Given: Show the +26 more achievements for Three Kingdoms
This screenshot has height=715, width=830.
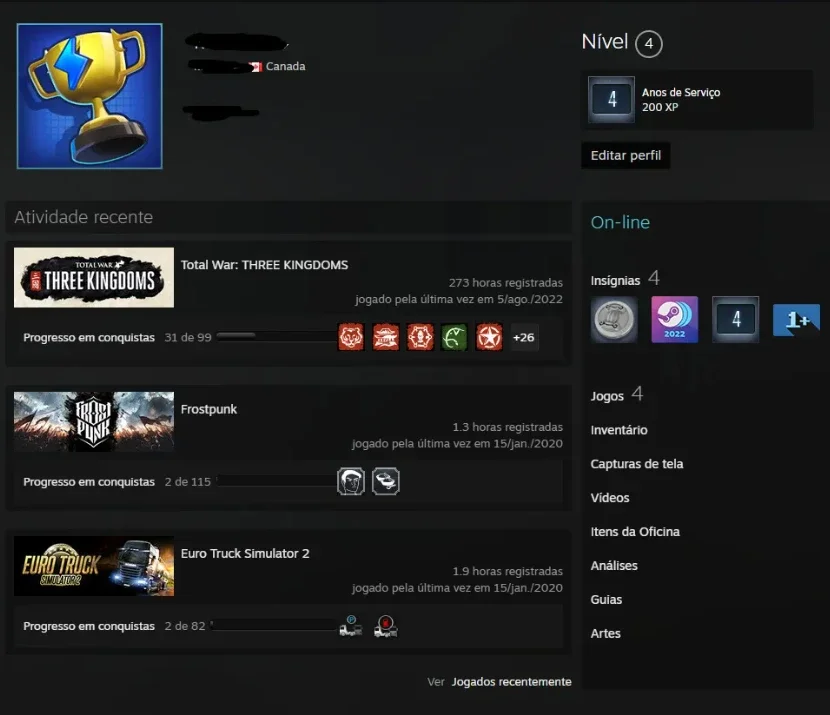Looking at the screenshot, I should click(524, 337).
